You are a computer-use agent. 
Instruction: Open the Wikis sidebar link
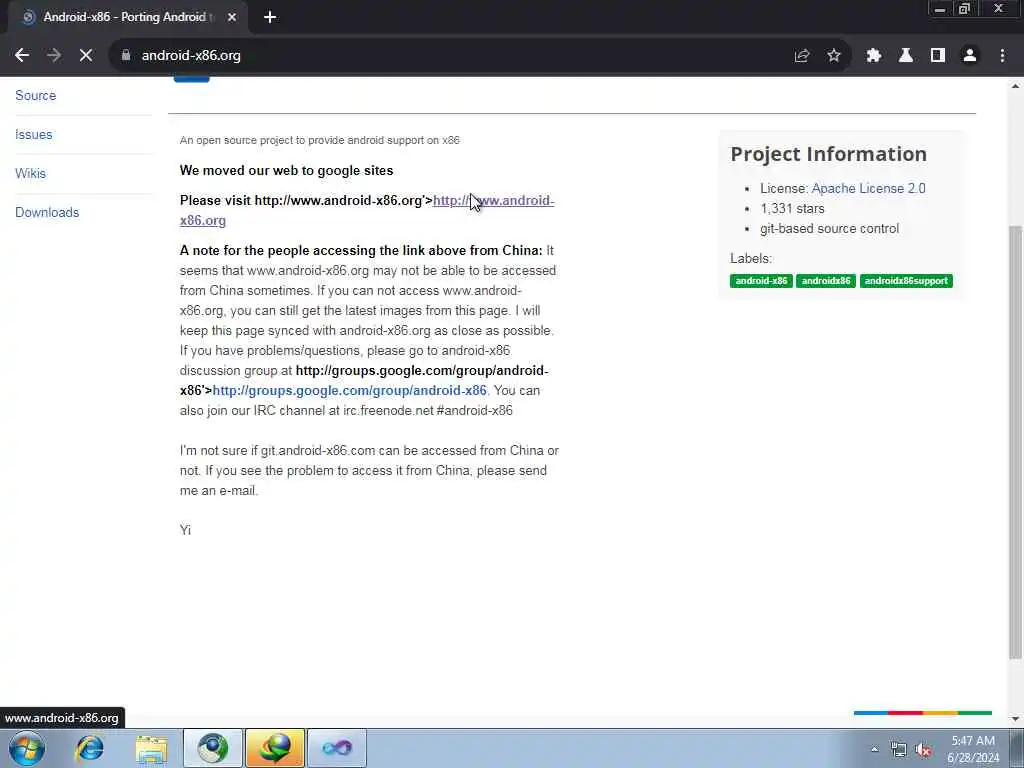click(31, 174)
